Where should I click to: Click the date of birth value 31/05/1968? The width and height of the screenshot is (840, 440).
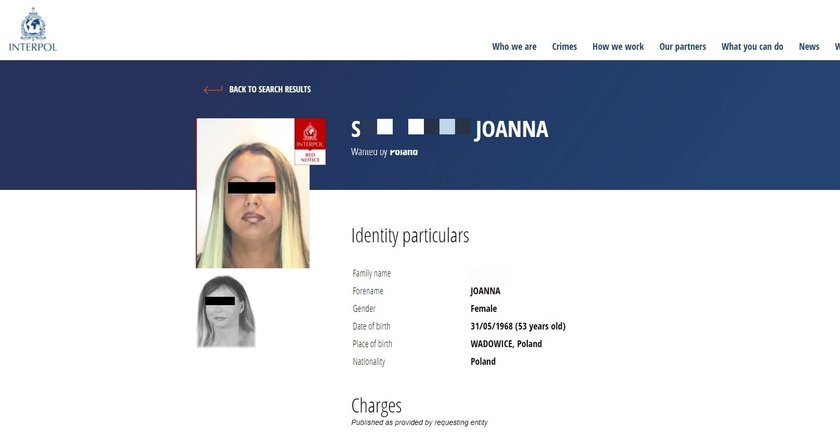(518, 326)
